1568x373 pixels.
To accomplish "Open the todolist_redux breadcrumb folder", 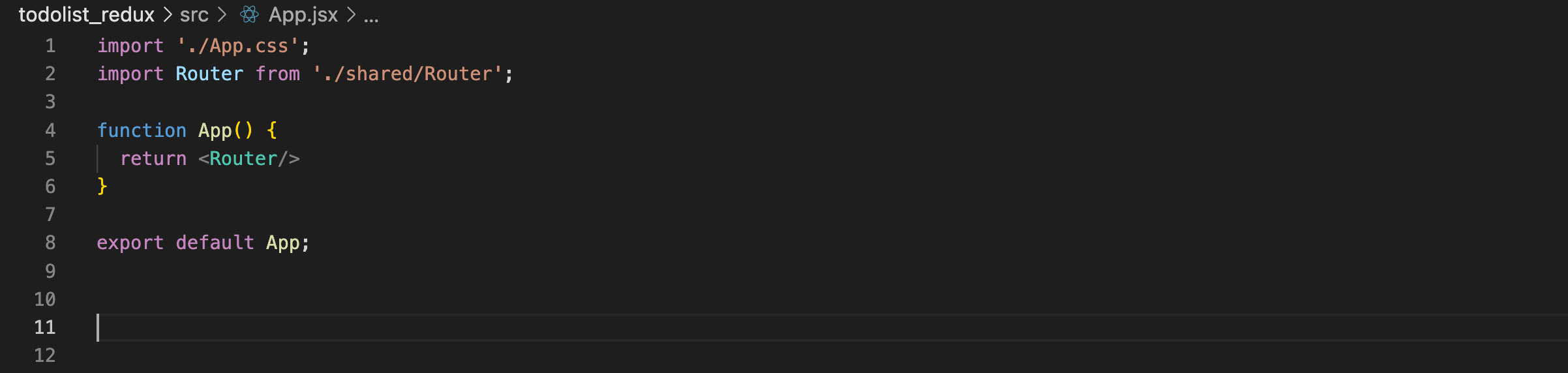I will coord(87,14).
